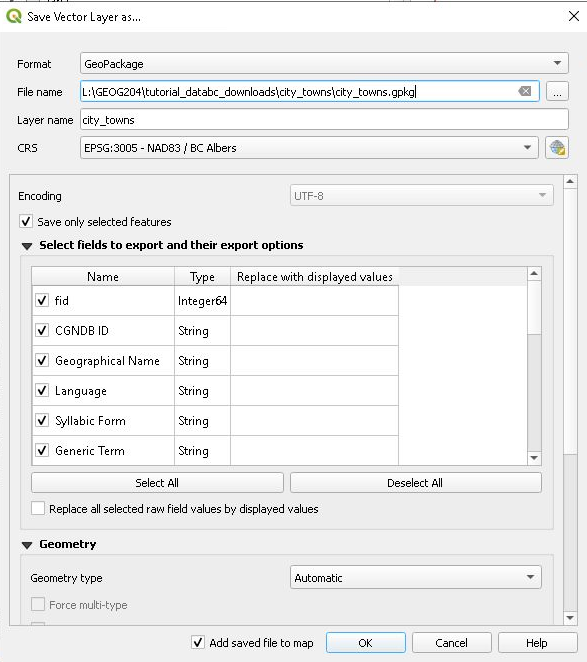The height and width of the screenshot is (662, 587).
Task: Open the CRS EPSG:3005 dropdown
Action: pyautogui.click(x=309, y=148)
